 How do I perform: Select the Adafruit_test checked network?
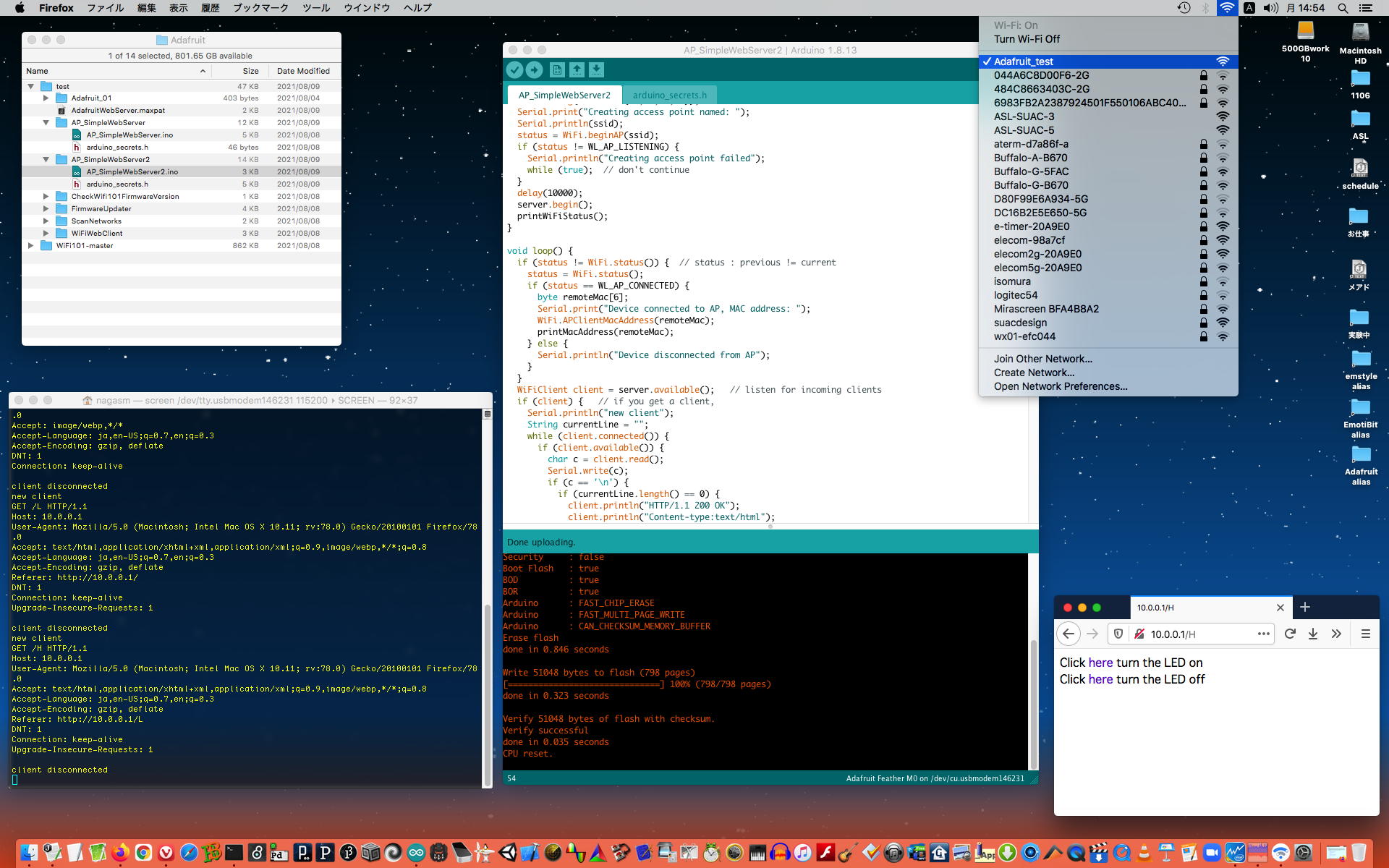click(1023, 61)
